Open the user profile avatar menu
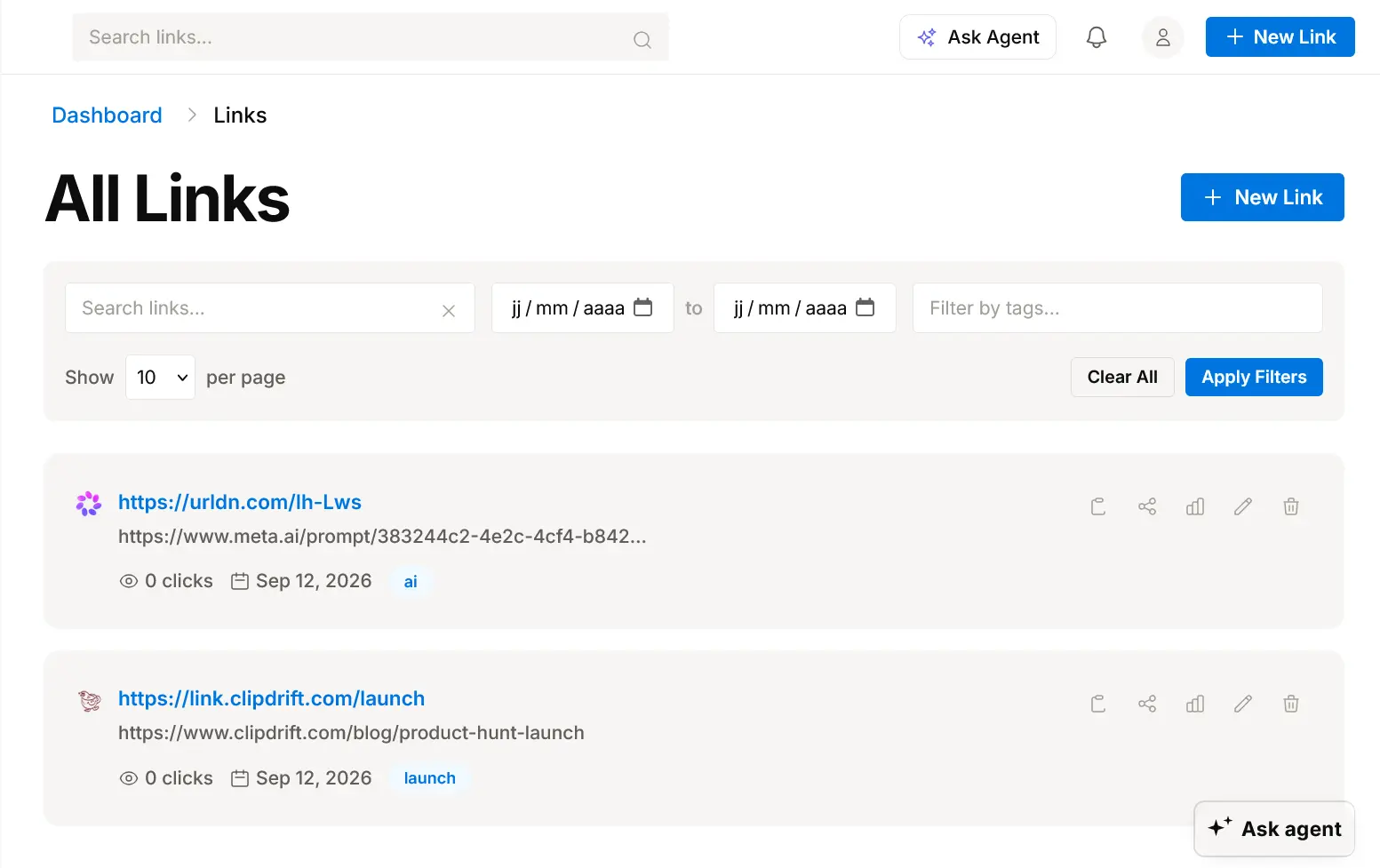 point(1162,37)
